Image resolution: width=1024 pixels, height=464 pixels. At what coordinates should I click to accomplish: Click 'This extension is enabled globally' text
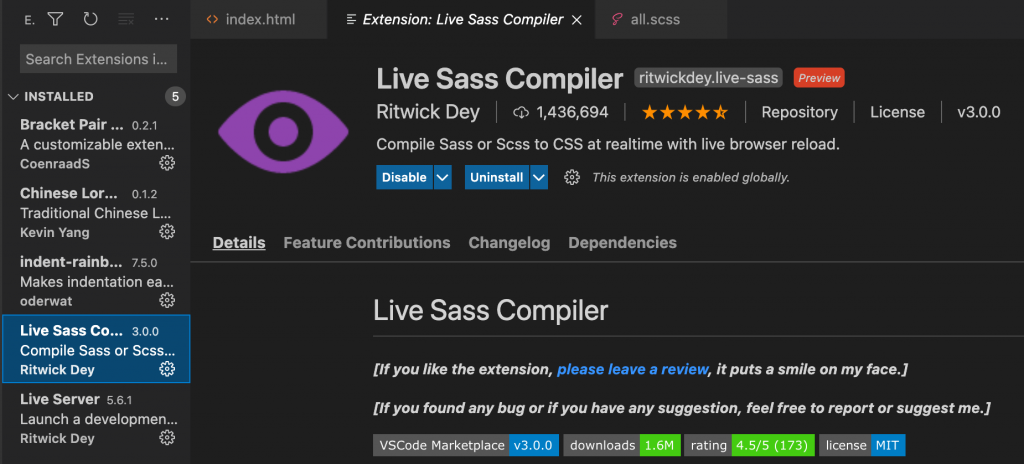[691, 177]
